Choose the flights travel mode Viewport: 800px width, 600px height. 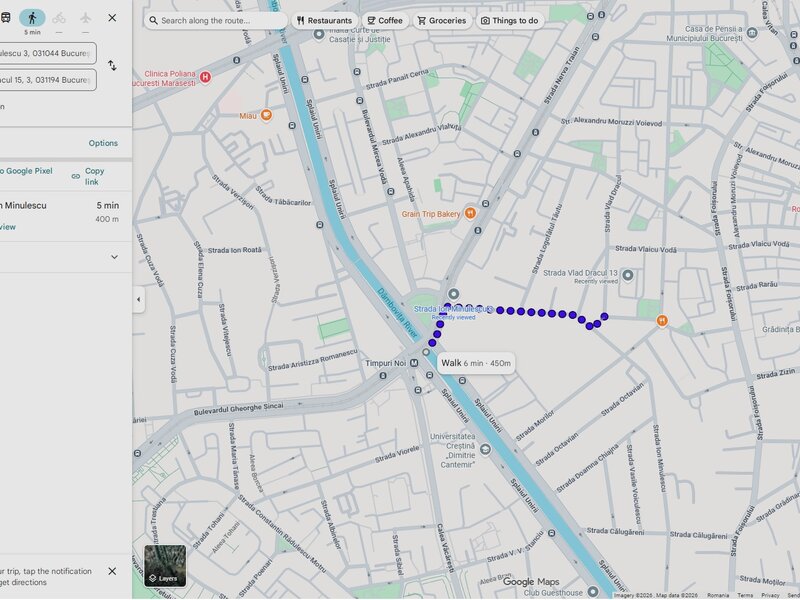tap(85, 18)
